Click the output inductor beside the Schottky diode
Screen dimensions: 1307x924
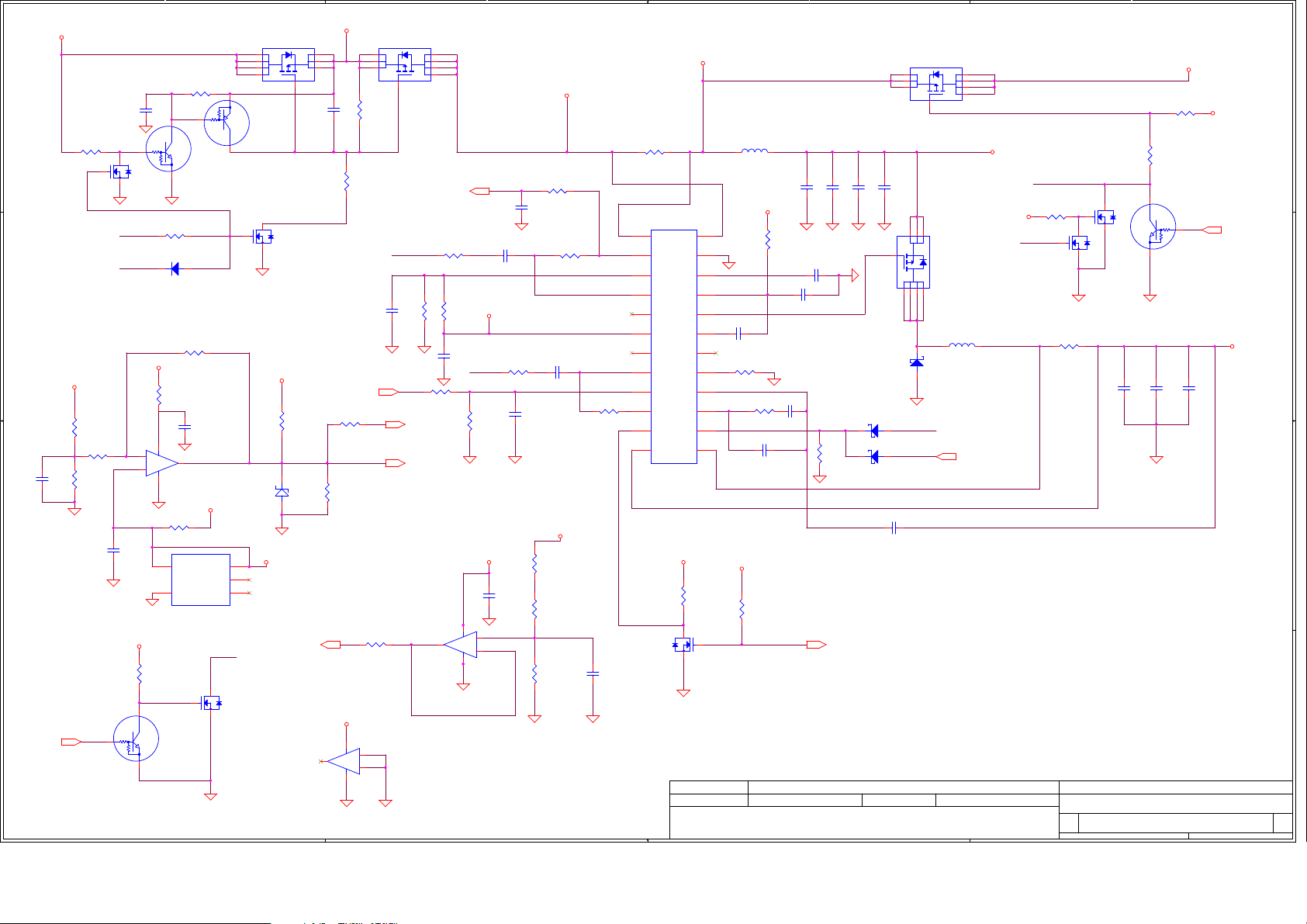(962, 346)
